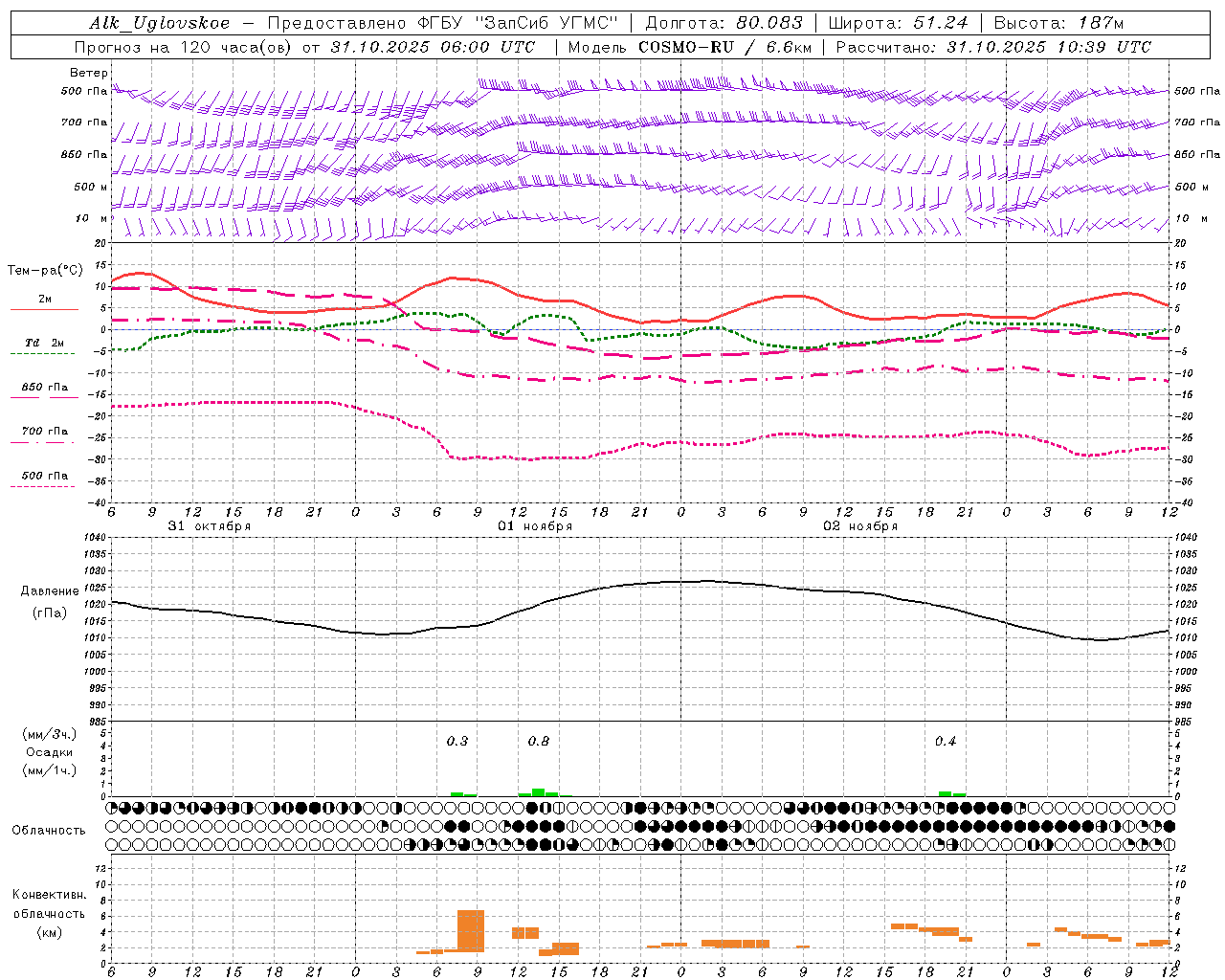This screenshot has height=980, width=1225.
Task: Click 'Рассчитано: 31.10.2025 10:39 UTC' text
Action: [993, 47]
